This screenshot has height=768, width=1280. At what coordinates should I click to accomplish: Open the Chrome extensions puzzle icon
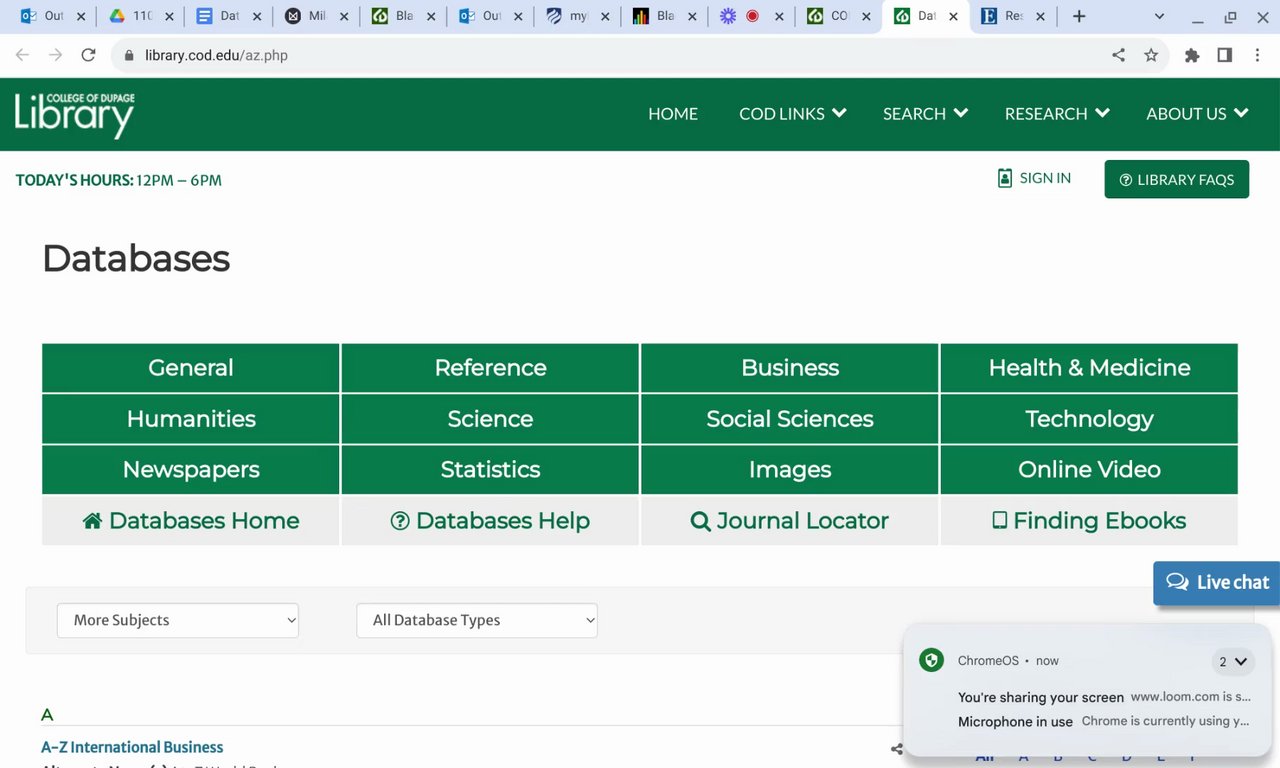(x=1191, y=55)
